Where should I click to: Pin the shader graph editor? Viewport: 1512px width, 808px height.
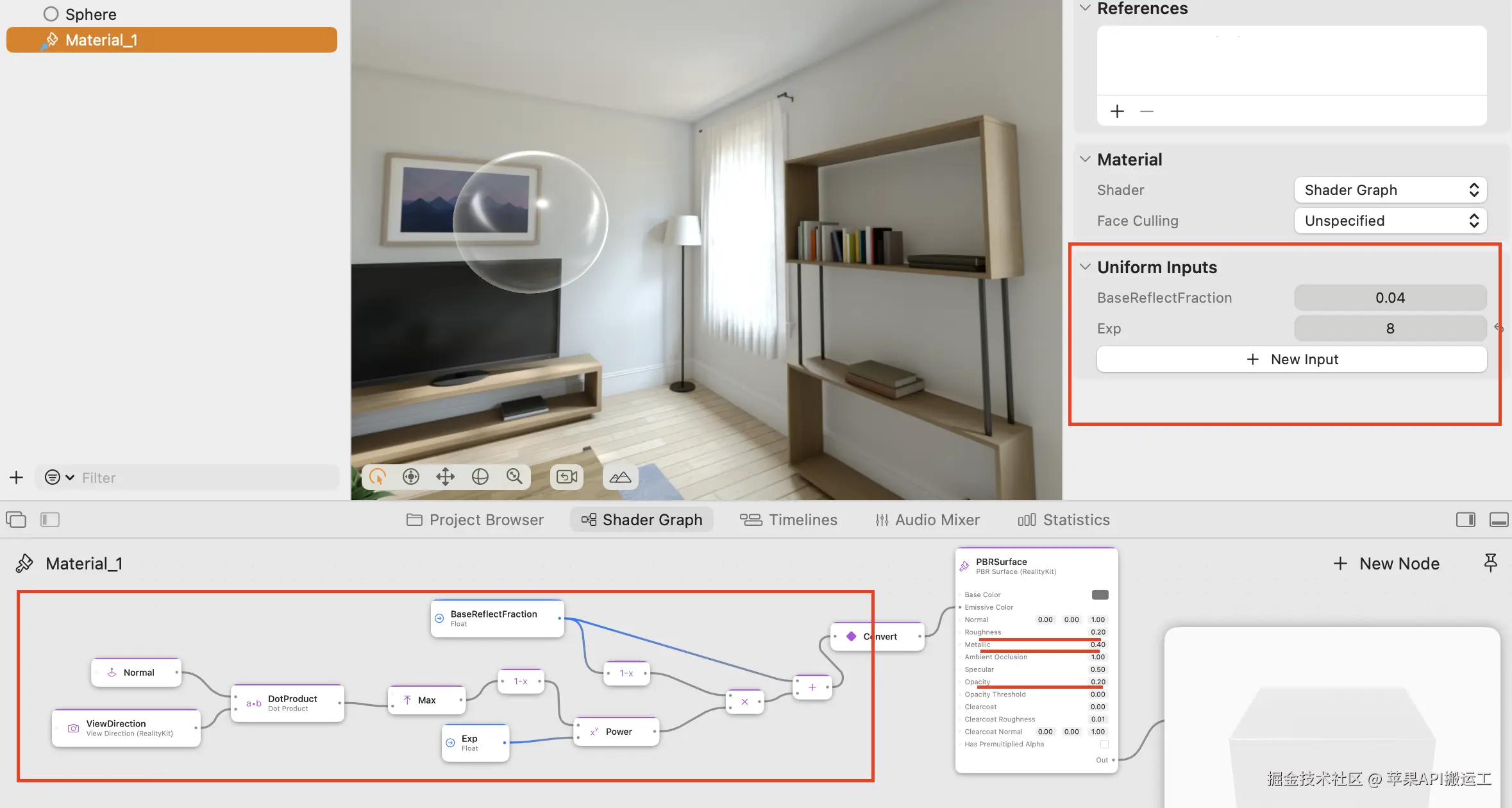click(x=1490, y=562)
